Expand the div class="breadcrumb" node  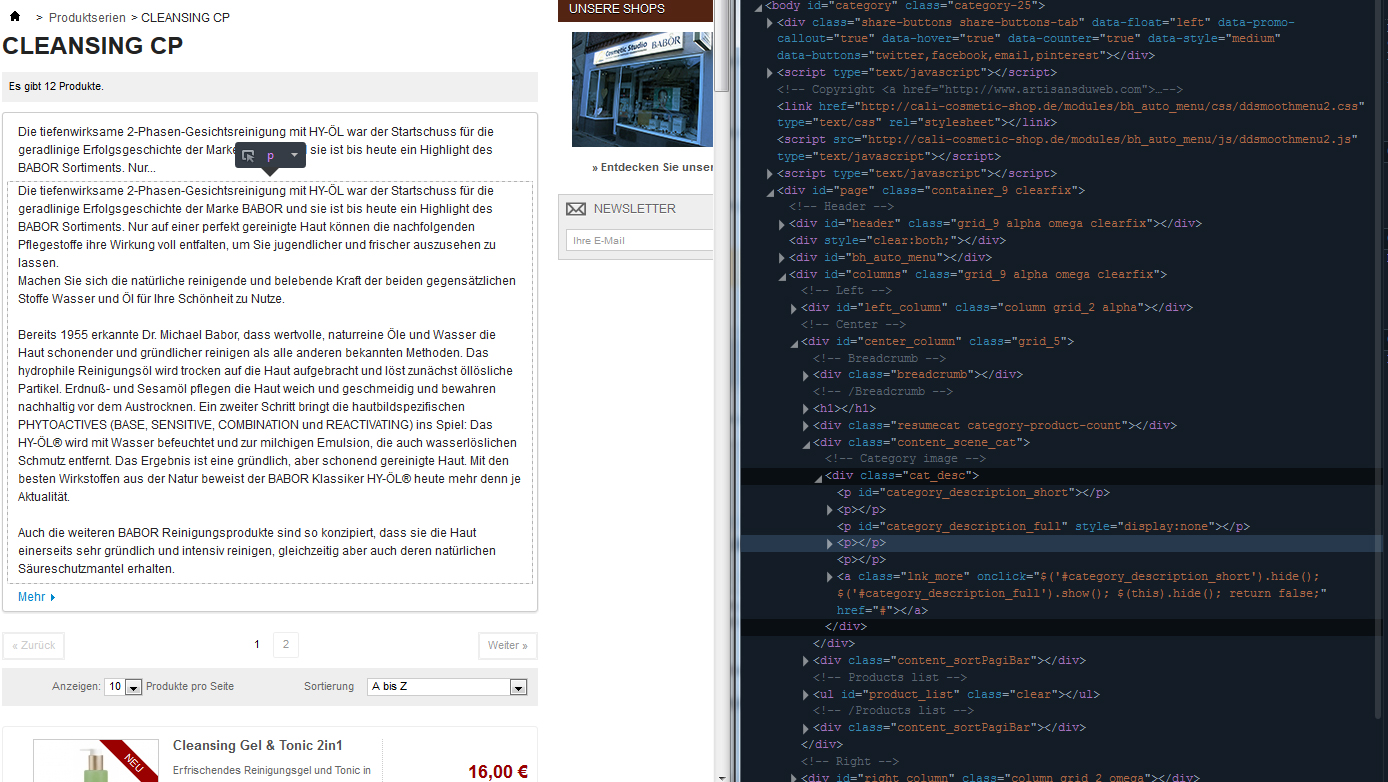click(x=805, y=375)
